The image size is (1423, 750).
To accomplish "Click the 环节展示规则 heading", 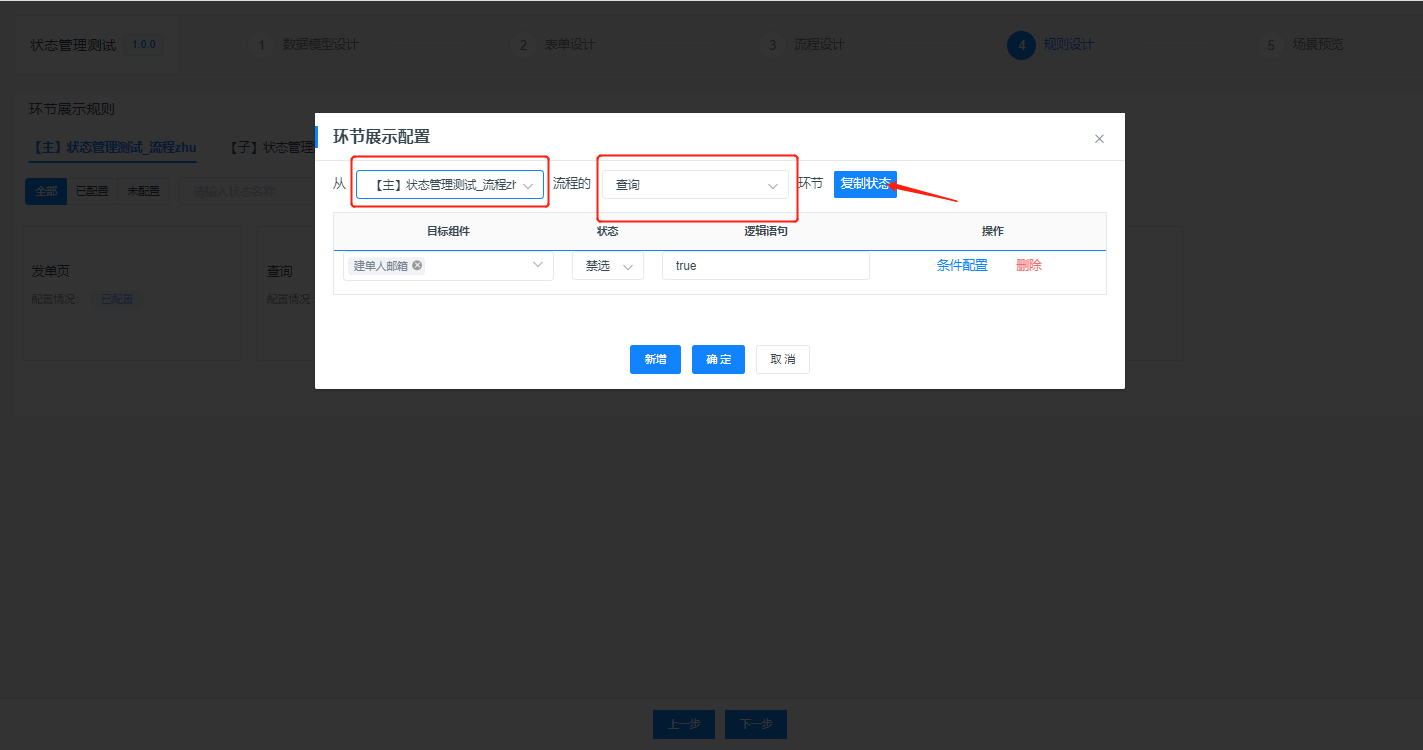I will [72, 109].
